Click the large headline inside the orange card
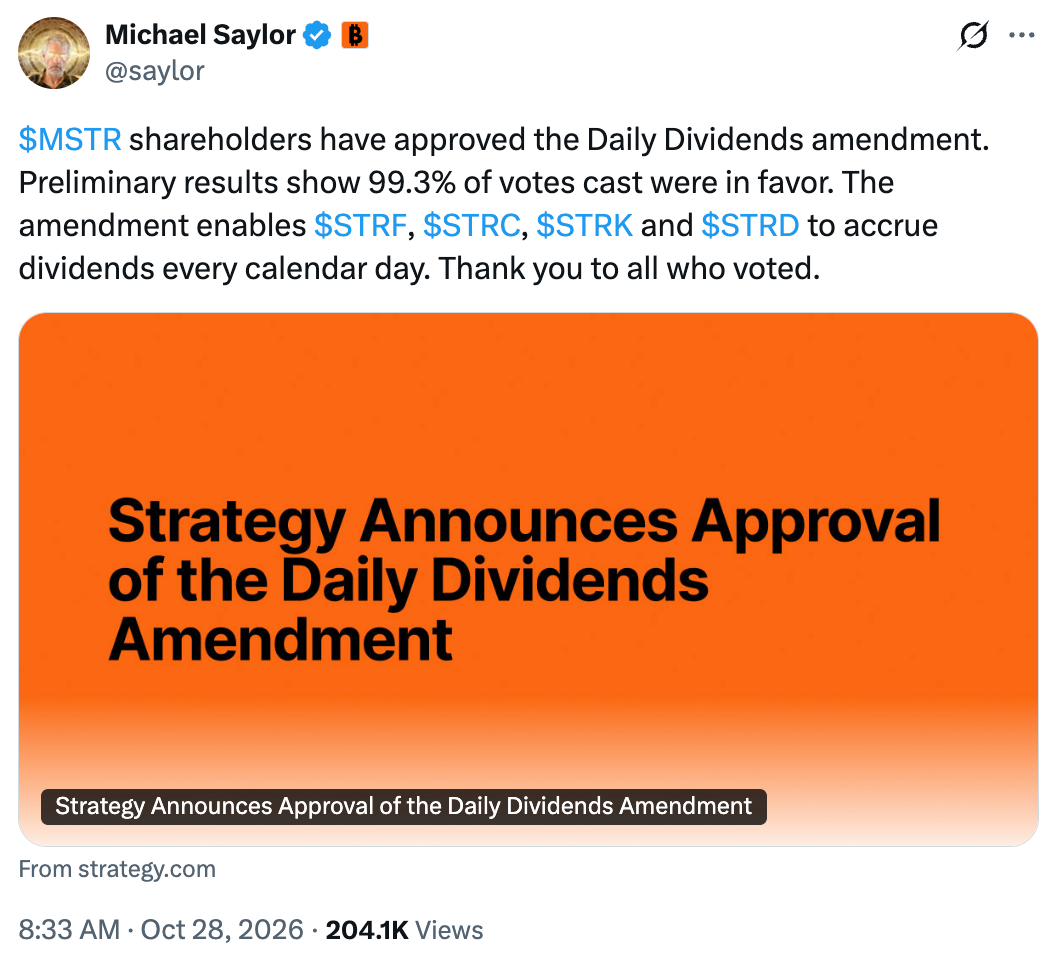Screen dimensions: 1055x956 [x=524, y=580]
